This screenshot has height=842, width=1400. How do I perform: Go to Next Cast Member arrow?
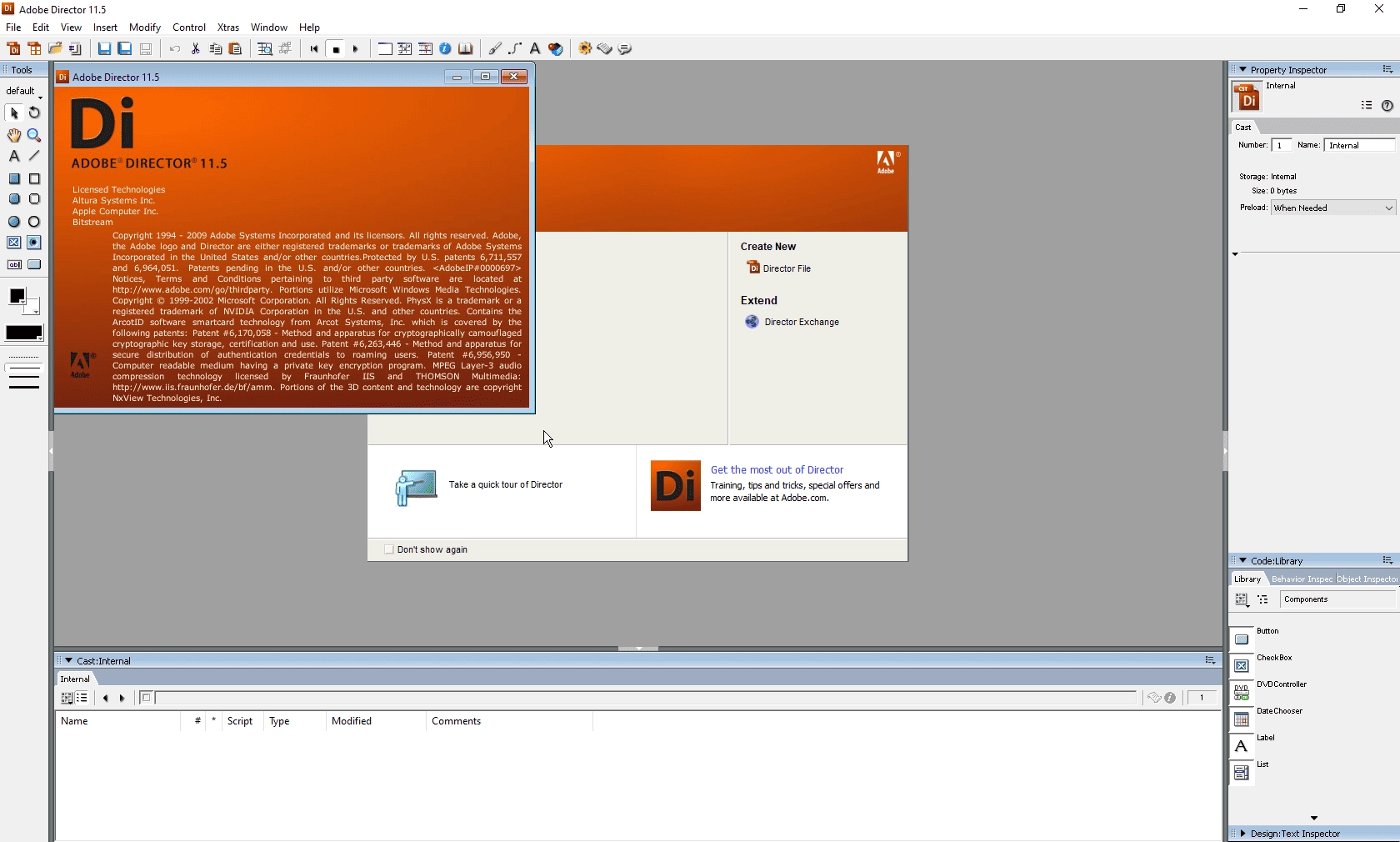(x=122, y=699)
